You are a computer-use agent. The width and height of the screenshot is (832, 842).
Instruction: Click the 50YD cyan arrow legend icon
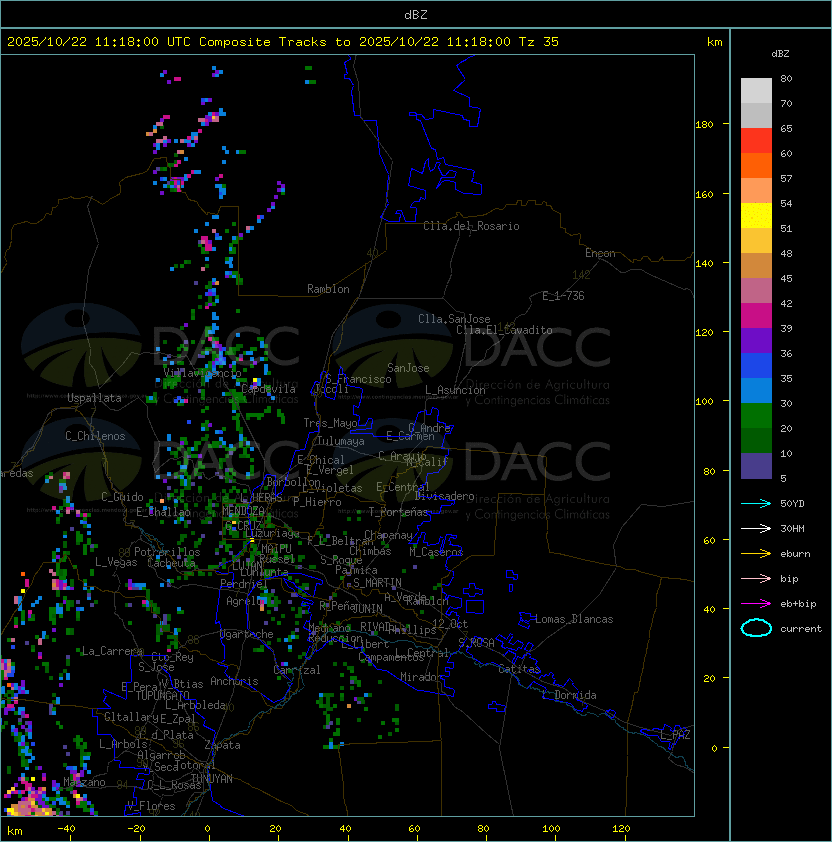756,503
